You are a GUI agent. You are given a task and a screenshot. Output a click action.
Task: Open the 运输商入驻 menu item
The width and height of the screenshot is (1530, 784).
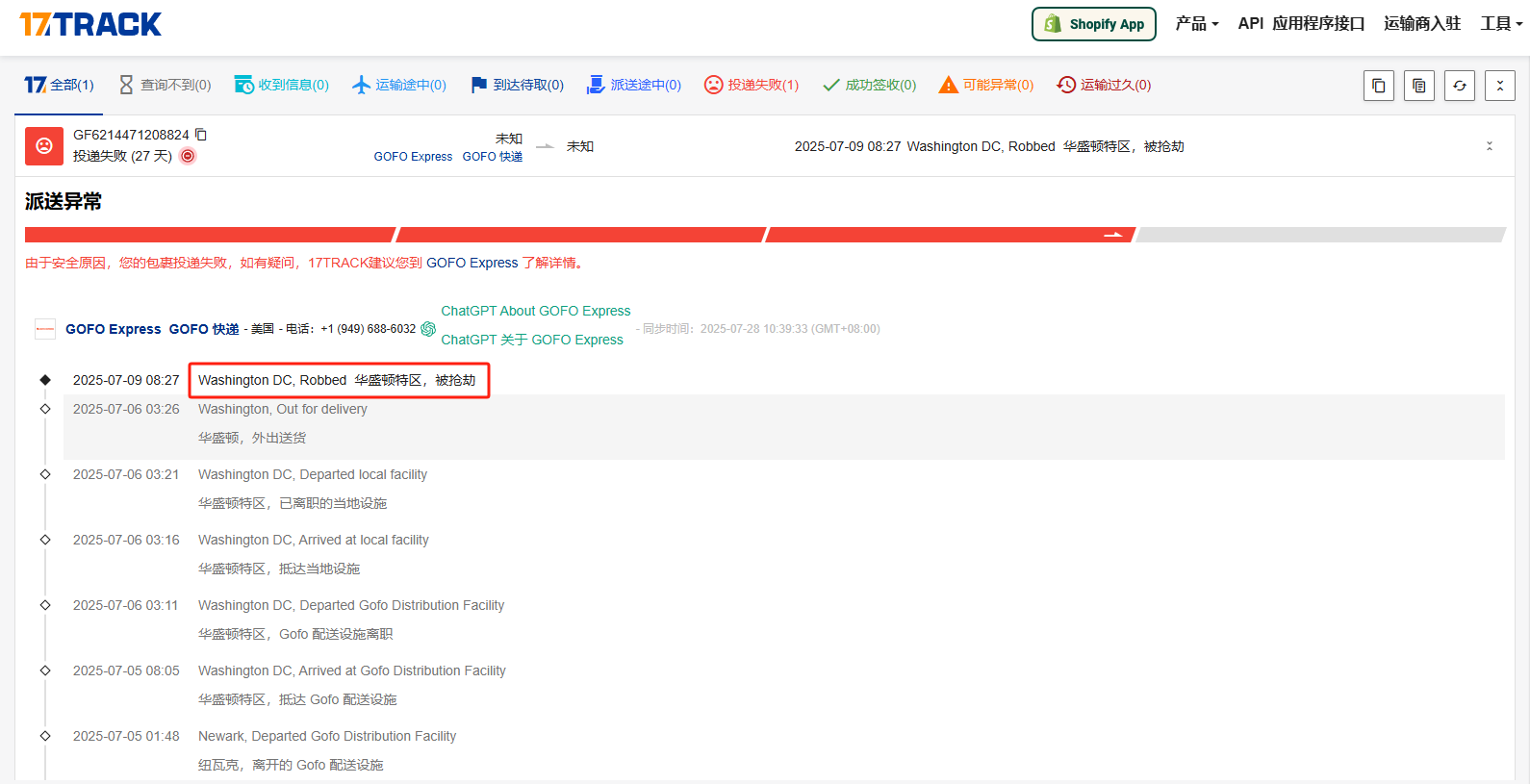pos(1422,24)
